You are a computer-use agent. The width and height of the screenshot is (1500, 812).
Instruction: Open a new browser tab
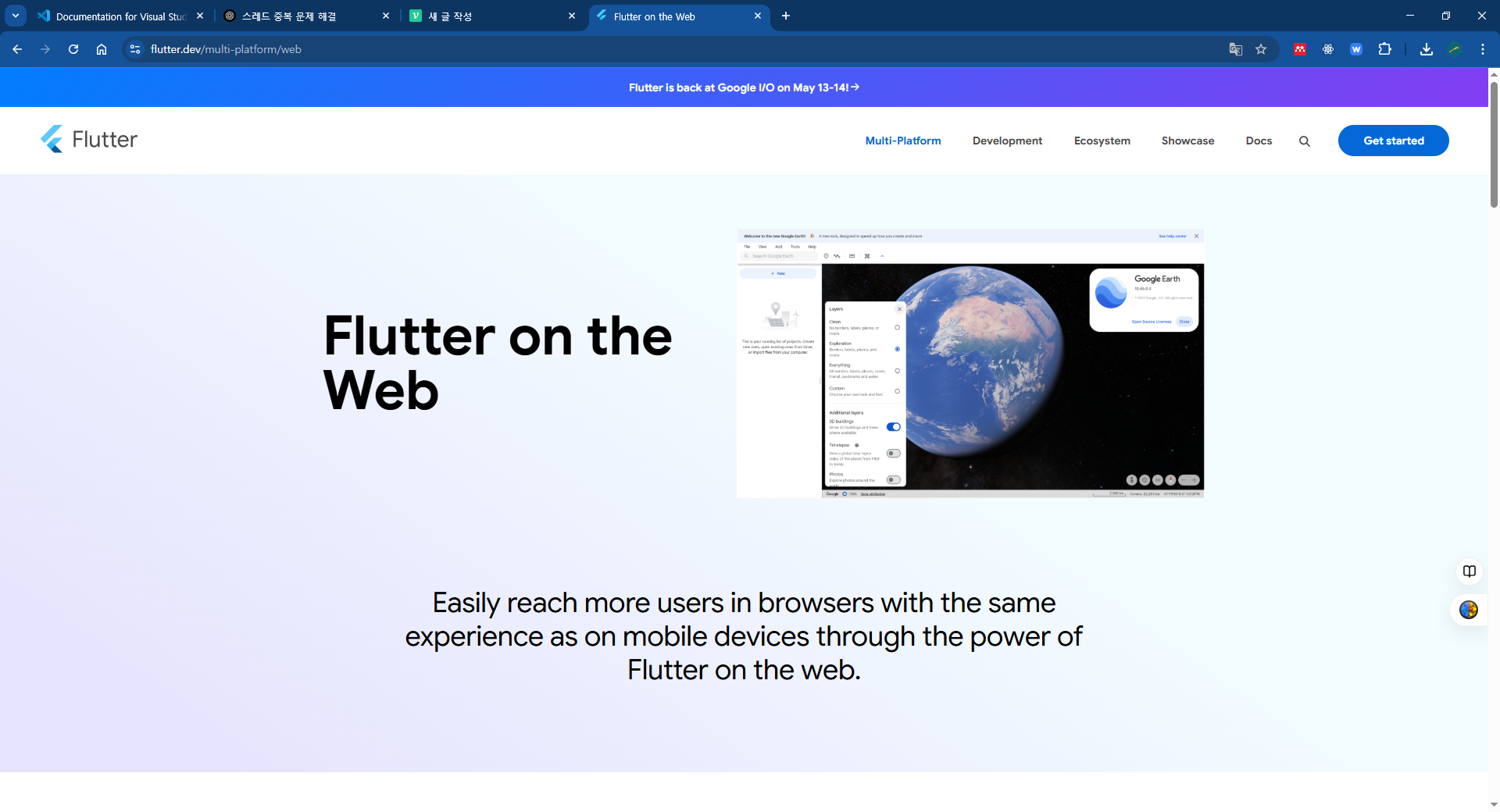(x=786, y=16)
